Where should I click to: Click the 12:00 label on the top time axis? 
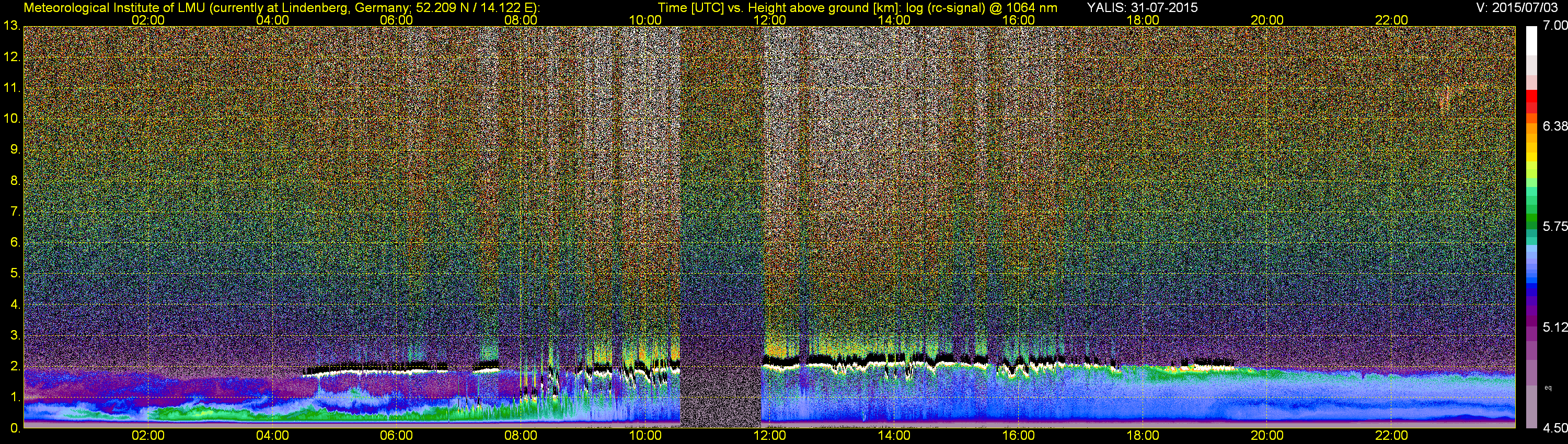769,20
